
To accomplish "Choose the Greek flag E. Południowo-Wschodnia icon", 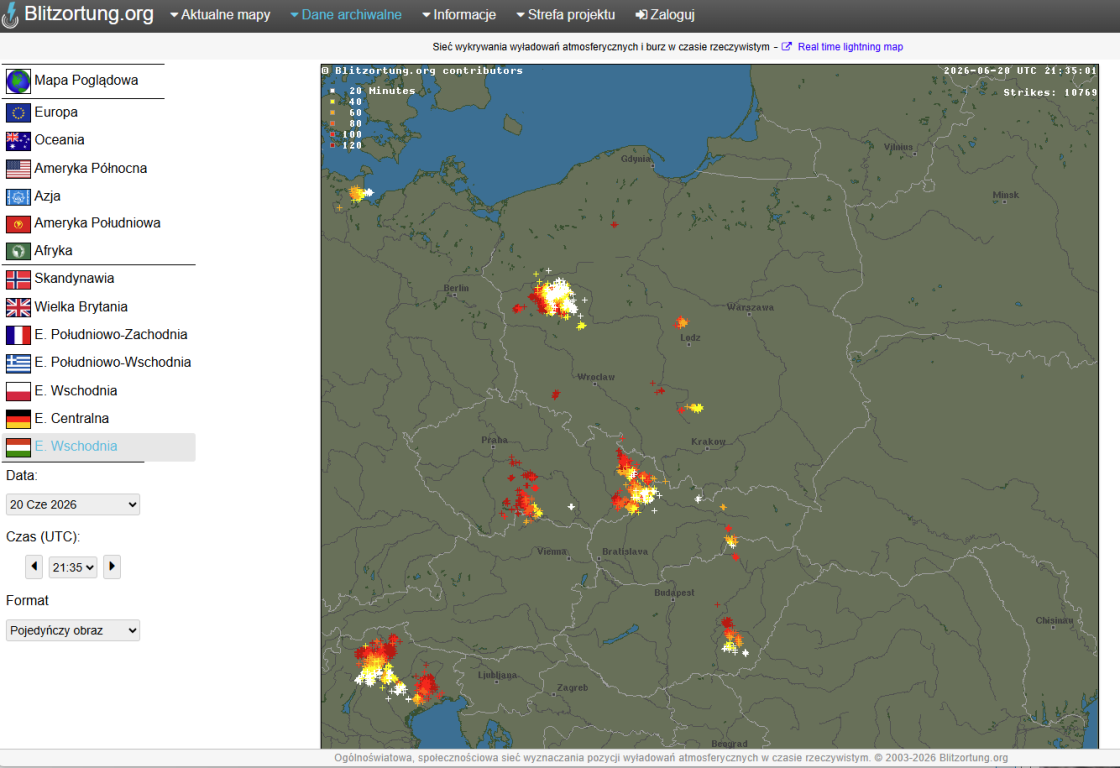I will point(18,363).
